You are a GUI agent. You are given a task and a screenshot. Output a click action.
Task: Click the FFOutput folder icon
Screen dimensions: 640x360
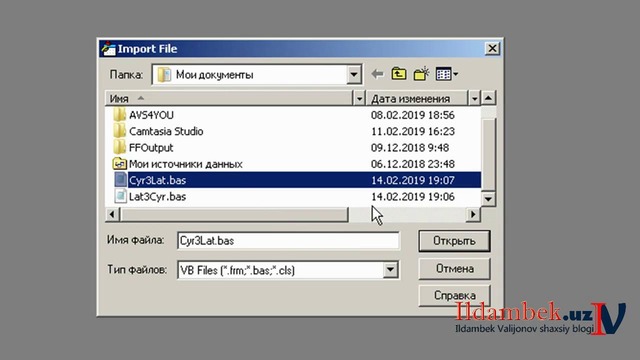[119, 147]
